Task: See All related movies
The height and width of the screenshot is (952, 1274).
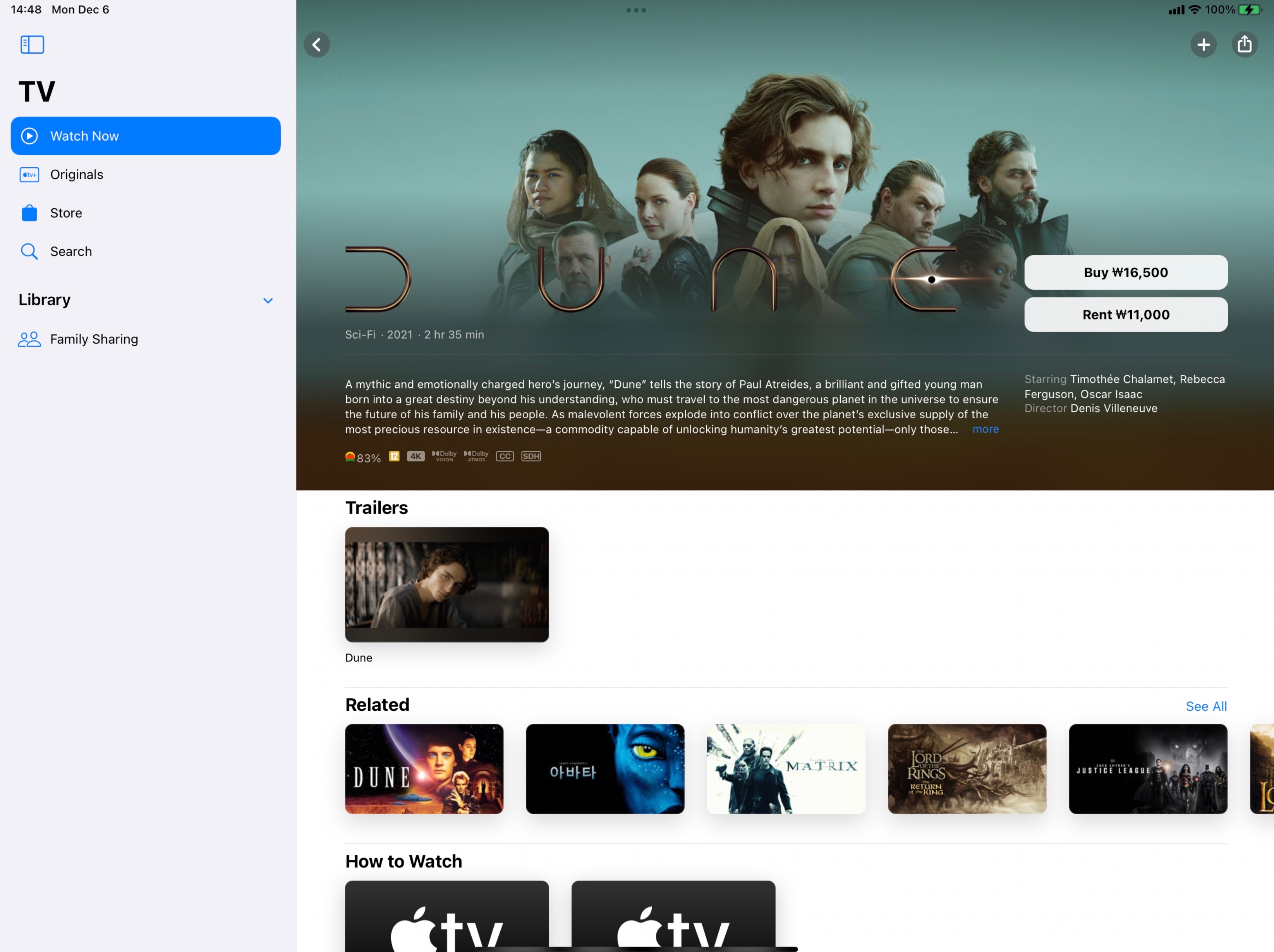Action: pyautogui.click(x=1206, y=706)
